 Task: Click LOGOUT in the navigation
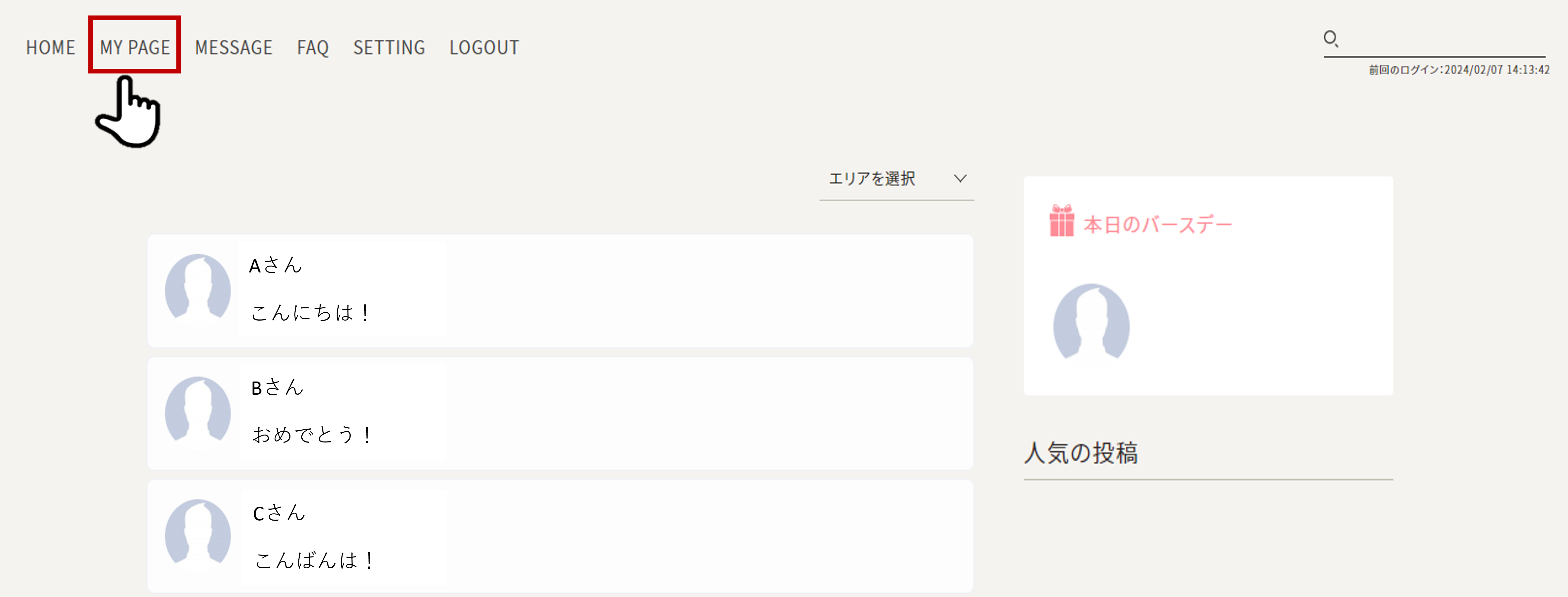(484, 47)
